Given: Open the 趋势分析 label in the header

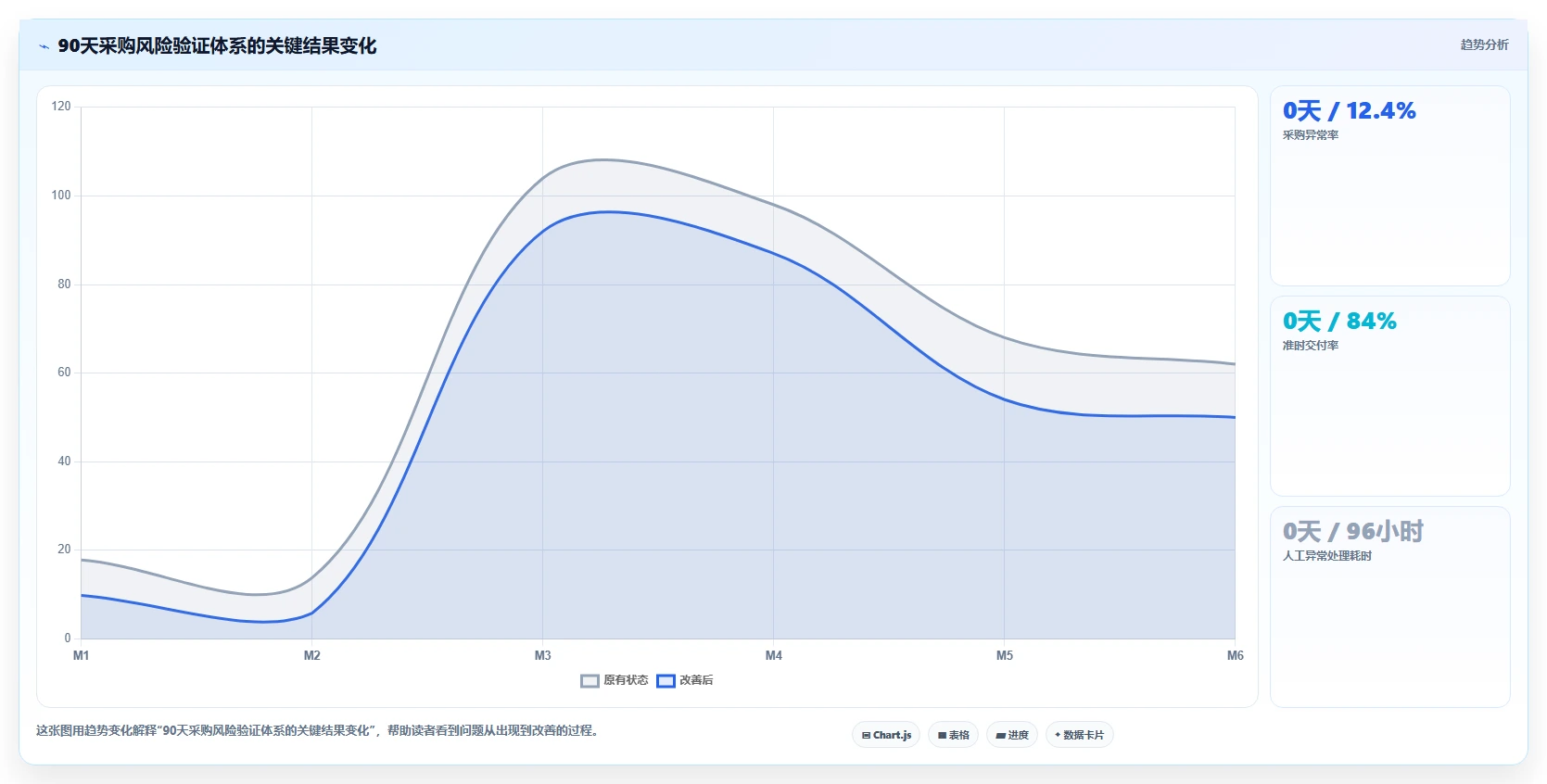Looking at the screenshot, I should tap(1484, 44).
